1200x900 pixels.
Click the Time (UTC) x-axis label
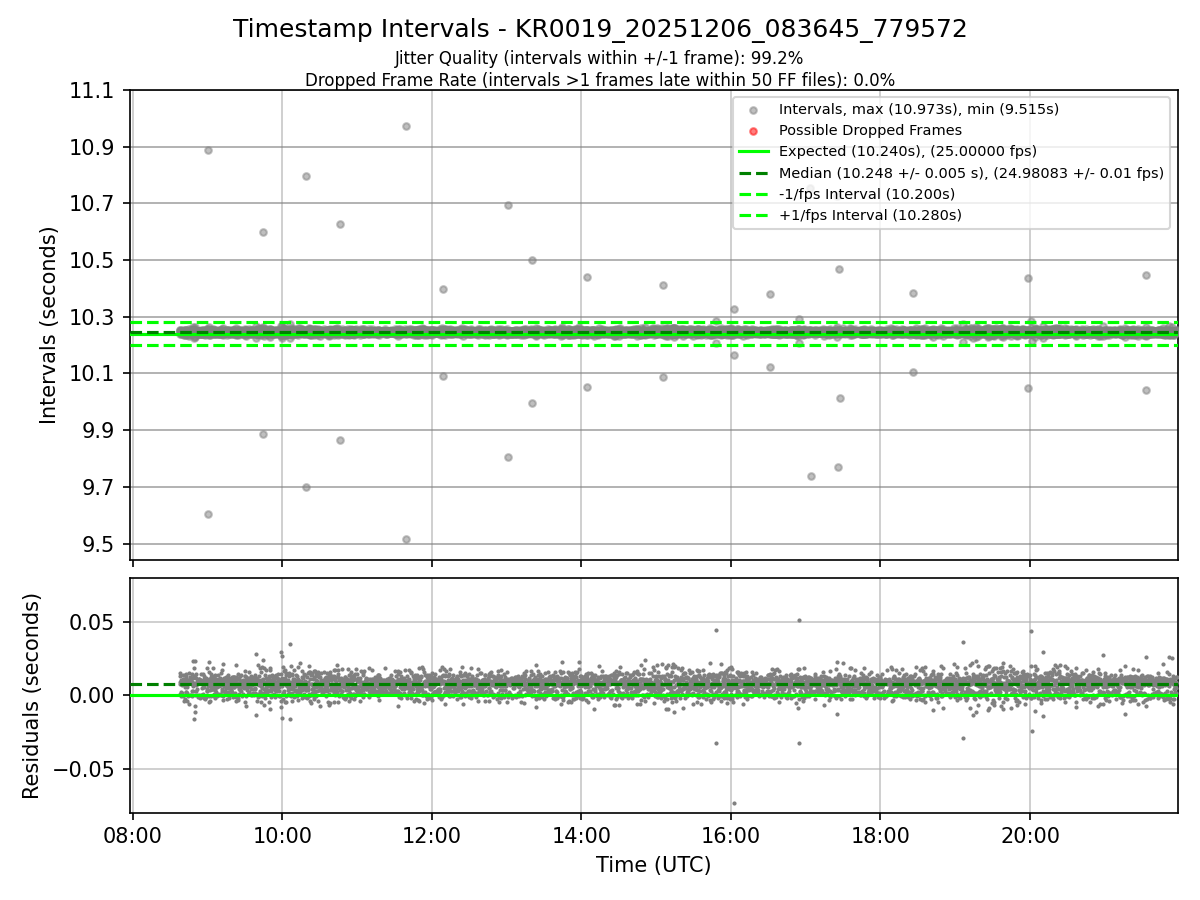(x=653, y=865)
